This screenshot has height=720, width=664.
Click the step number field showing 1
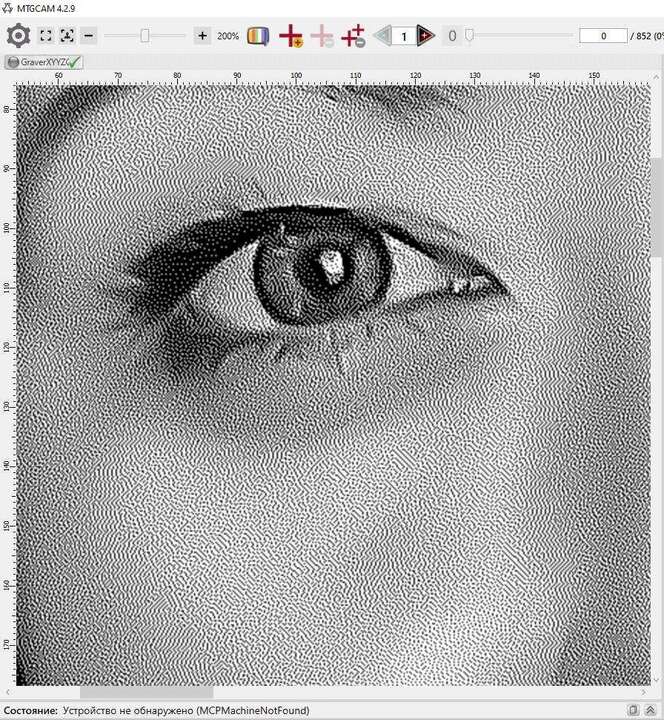(x=404, y=37)
